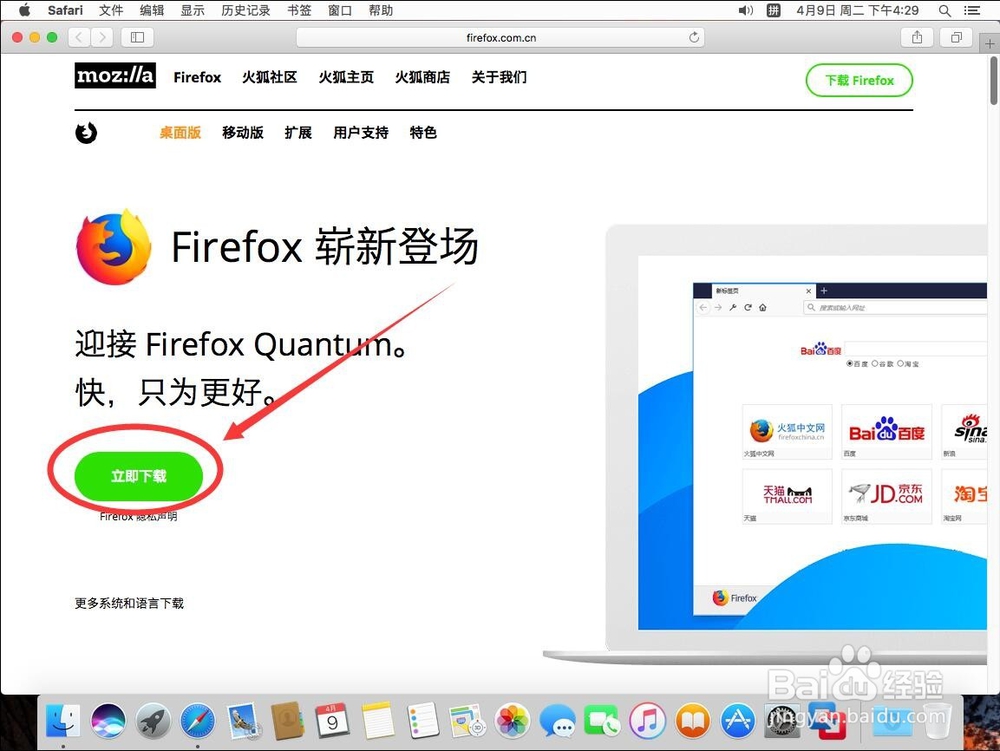Viewport: 1000px width, 751px height.
Task: Open the 文件 menu
Action: pyautogui.click(x=111, y=10)
